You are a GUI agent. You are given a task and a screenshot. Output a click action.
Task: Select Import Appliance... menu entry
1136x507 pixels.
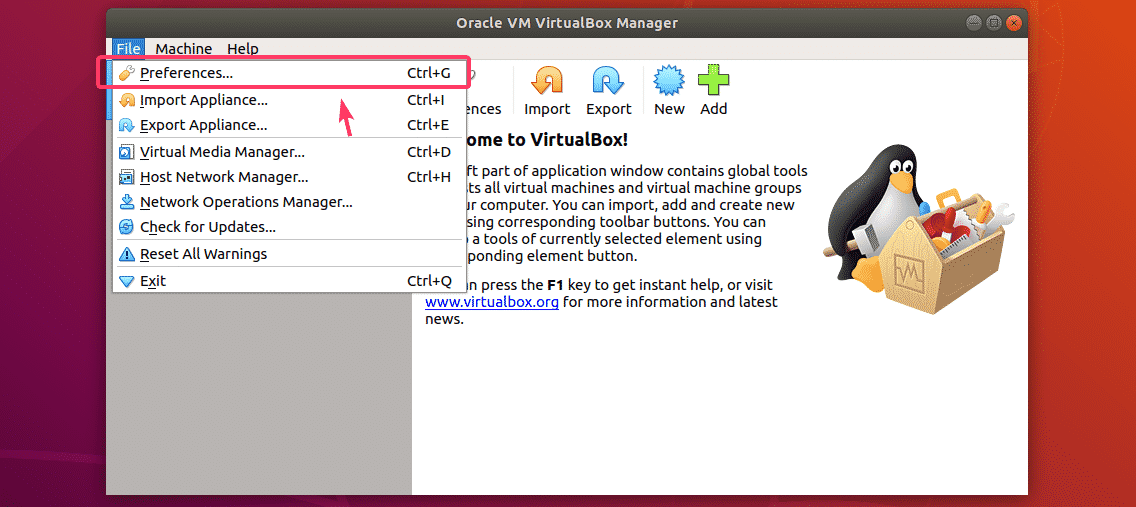tap(288, 100)
